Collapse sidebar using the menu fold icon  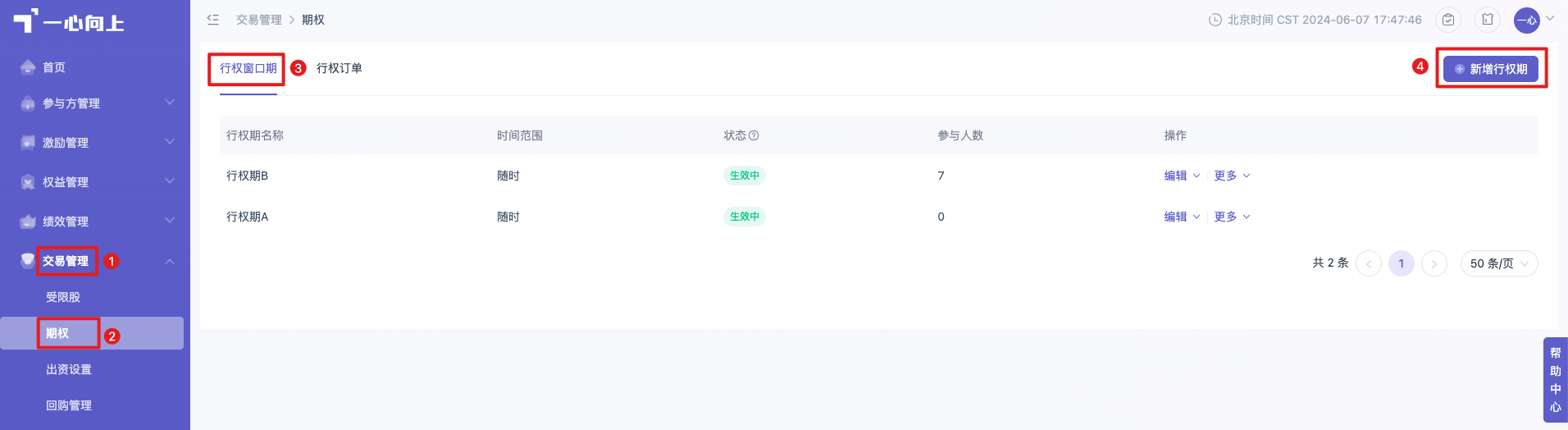pos(213,20)
